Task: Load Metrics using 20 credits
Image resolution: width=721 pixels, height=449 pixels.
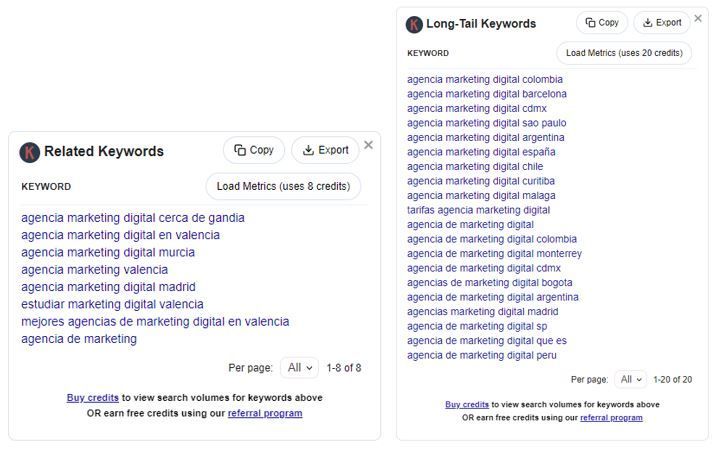Action: click(x=624, y=53)
